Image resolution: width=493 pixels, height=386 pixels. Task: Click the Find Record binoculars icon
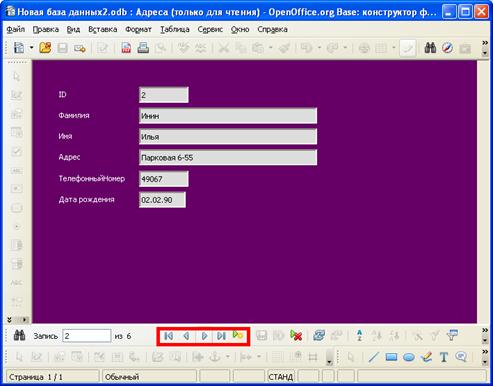point(19,335)
